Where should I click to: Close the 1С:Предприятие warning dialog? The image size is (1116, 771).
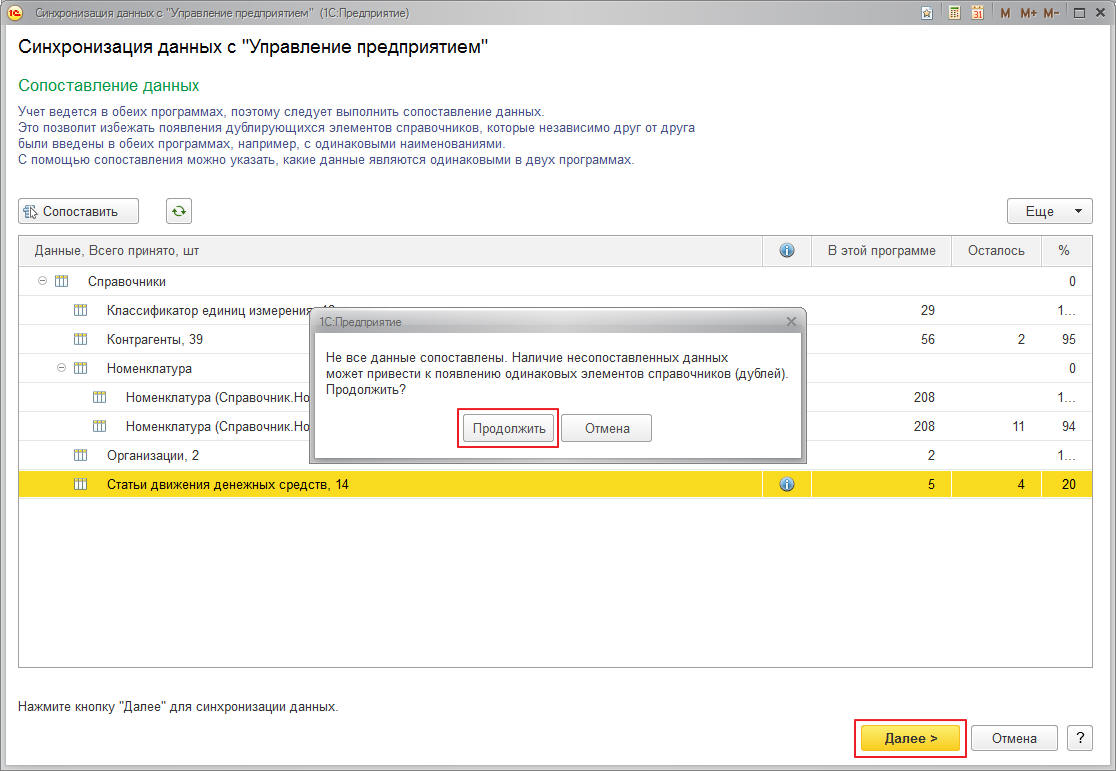[791, 322]
